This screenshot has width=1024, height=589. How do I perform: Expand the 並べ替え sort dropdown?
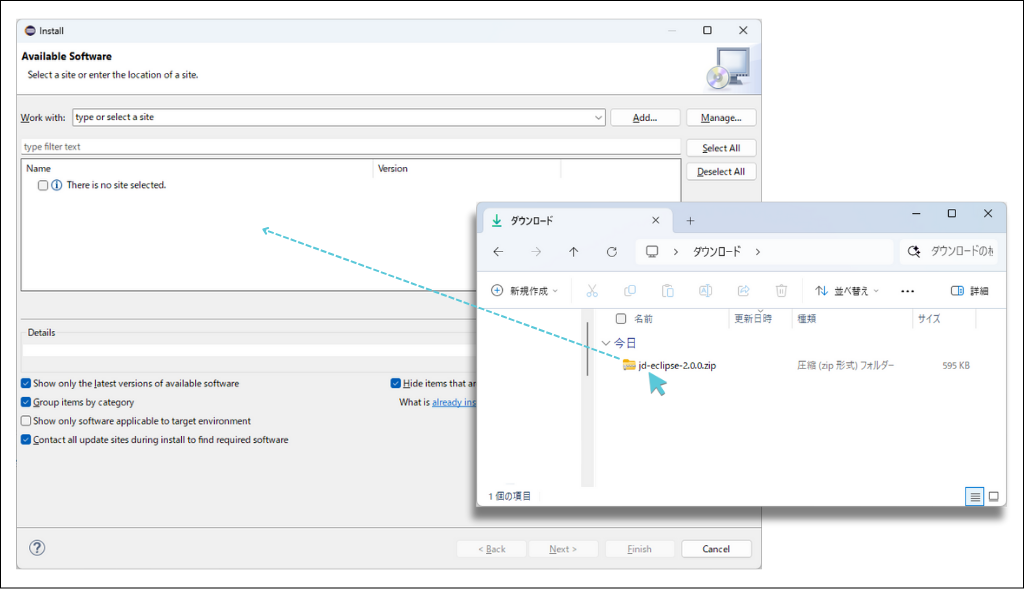[847, 291]
